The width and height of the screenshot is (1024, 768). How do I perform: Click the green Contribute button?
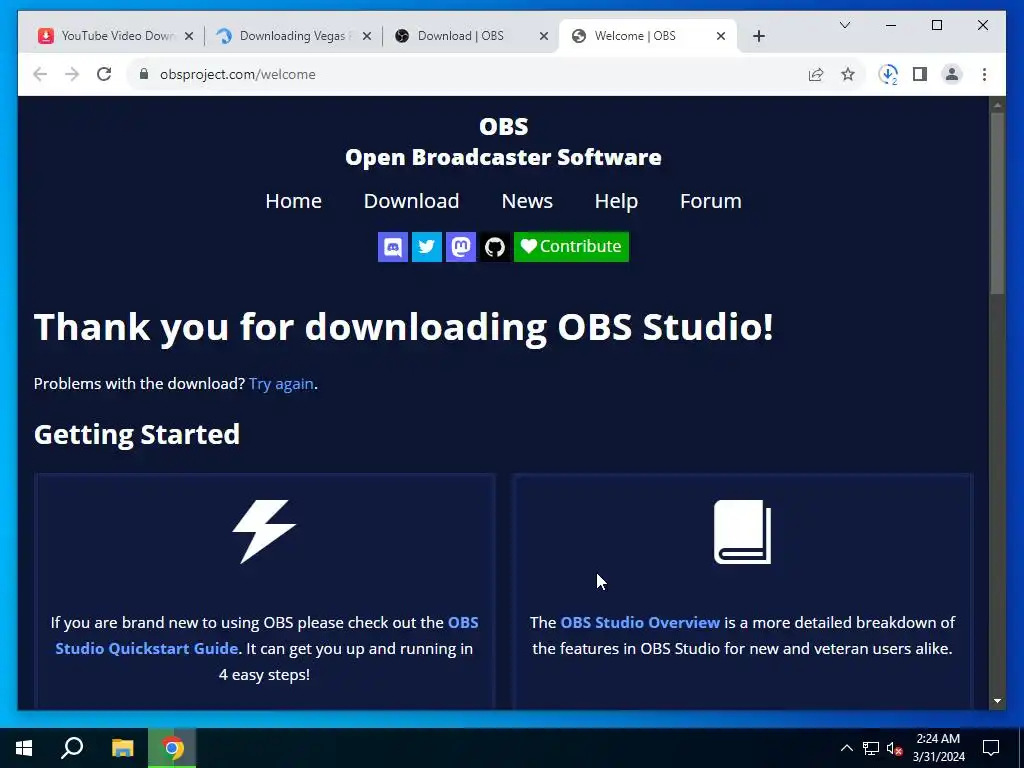point(571,247)
